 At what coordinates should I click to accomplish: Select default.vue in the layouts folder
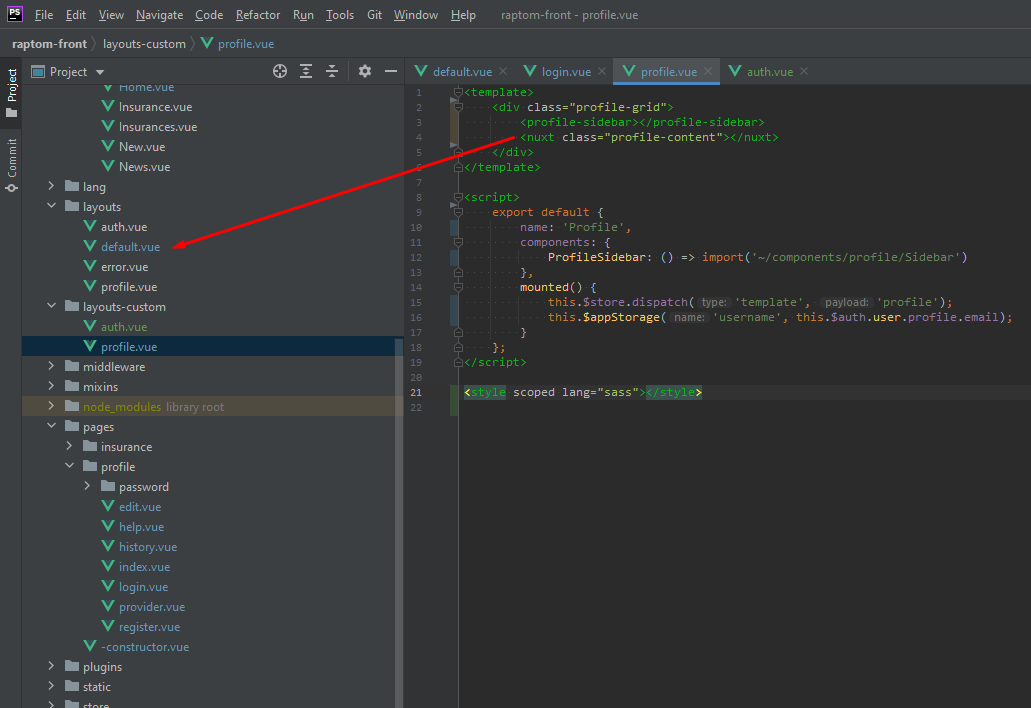click(130, 247)
